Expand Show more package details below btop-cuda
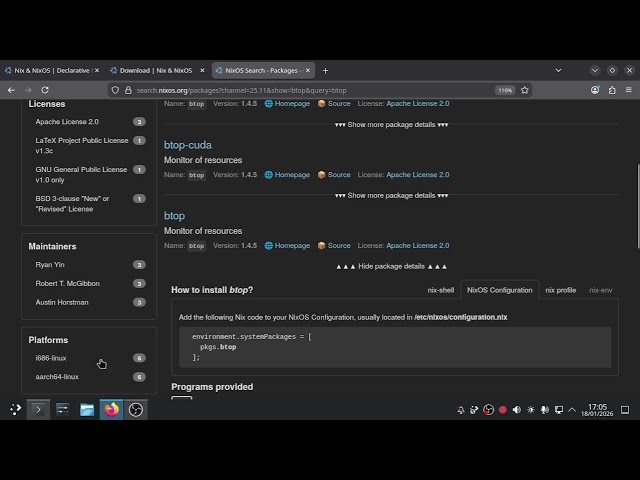Screen dimensions: 640x480 point(391,196)
